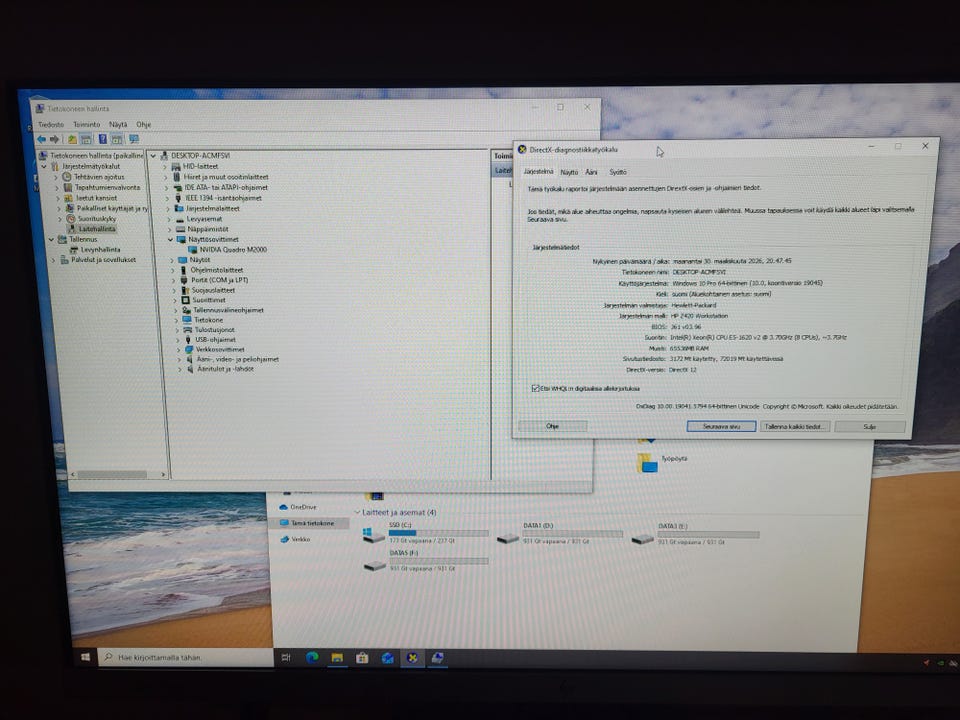Select the DATA3 (E:) drive

pyautogui.click(x=696, y=533)
